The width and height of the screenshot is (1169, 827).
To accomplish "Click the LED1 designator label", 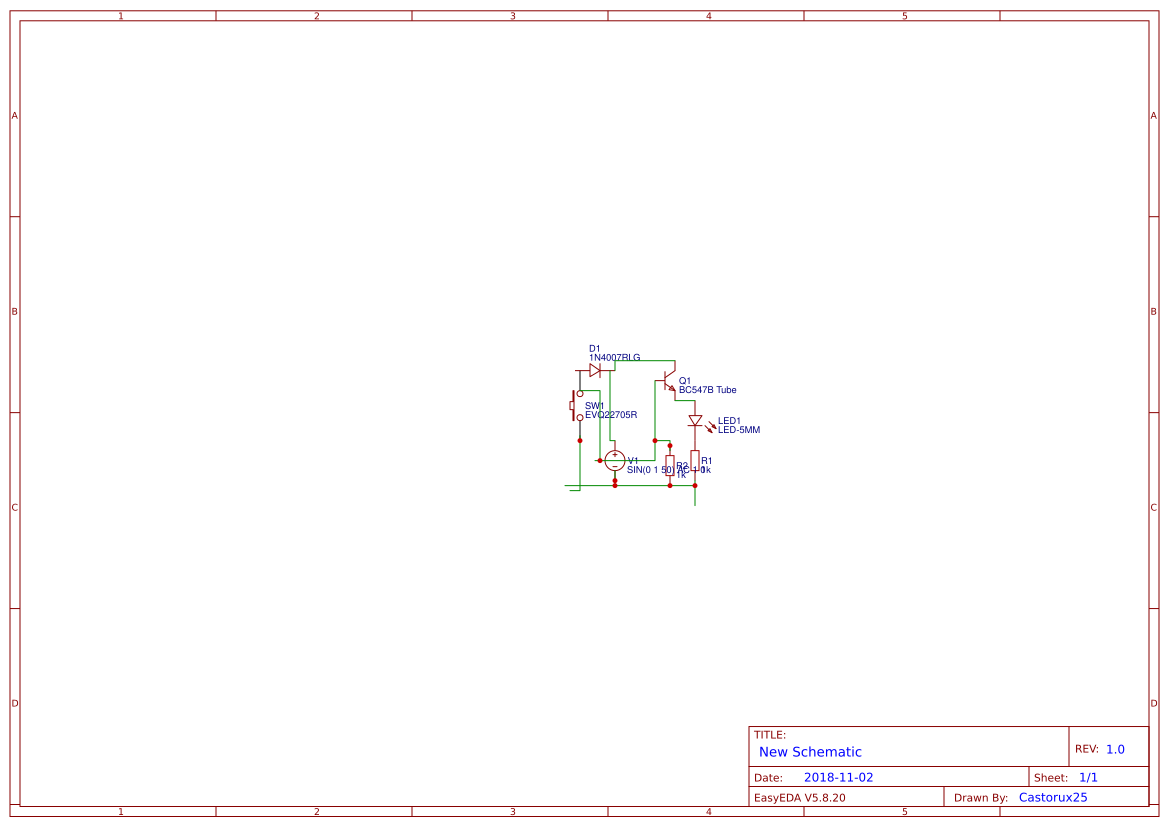I will click(729, 421).
